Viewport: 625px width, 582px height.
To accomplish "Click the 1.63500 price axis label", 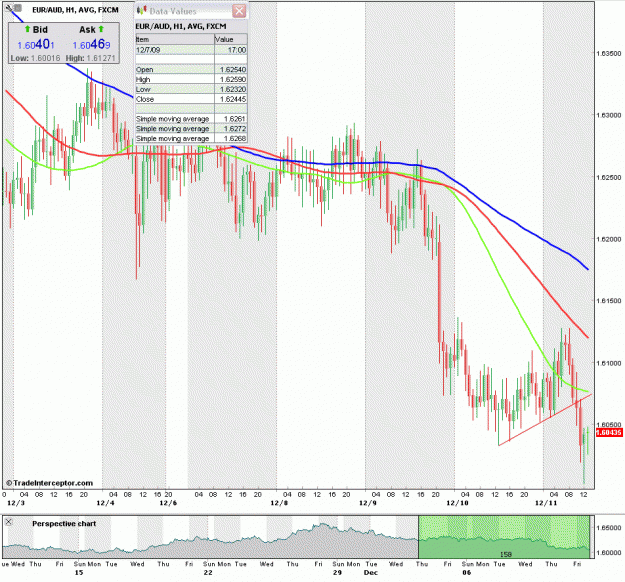I will point(609,53).
